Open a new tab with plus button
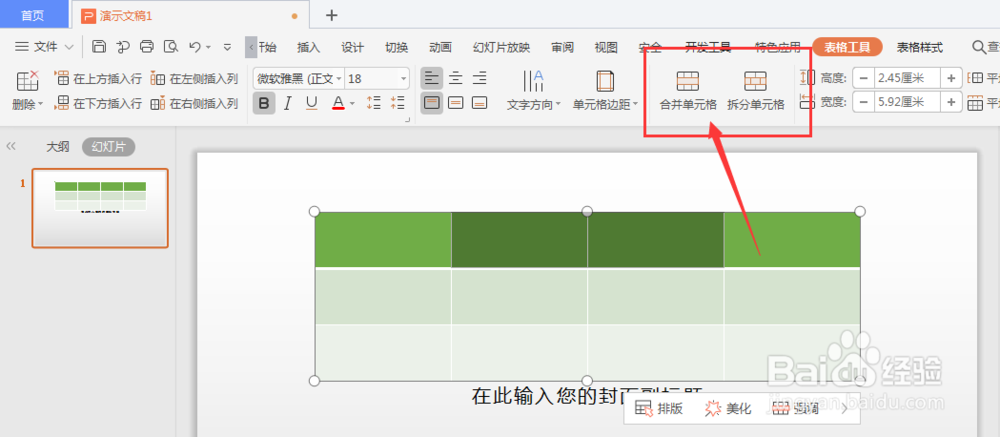Viewport: 1000px width, 437px height. pos(332,15)
